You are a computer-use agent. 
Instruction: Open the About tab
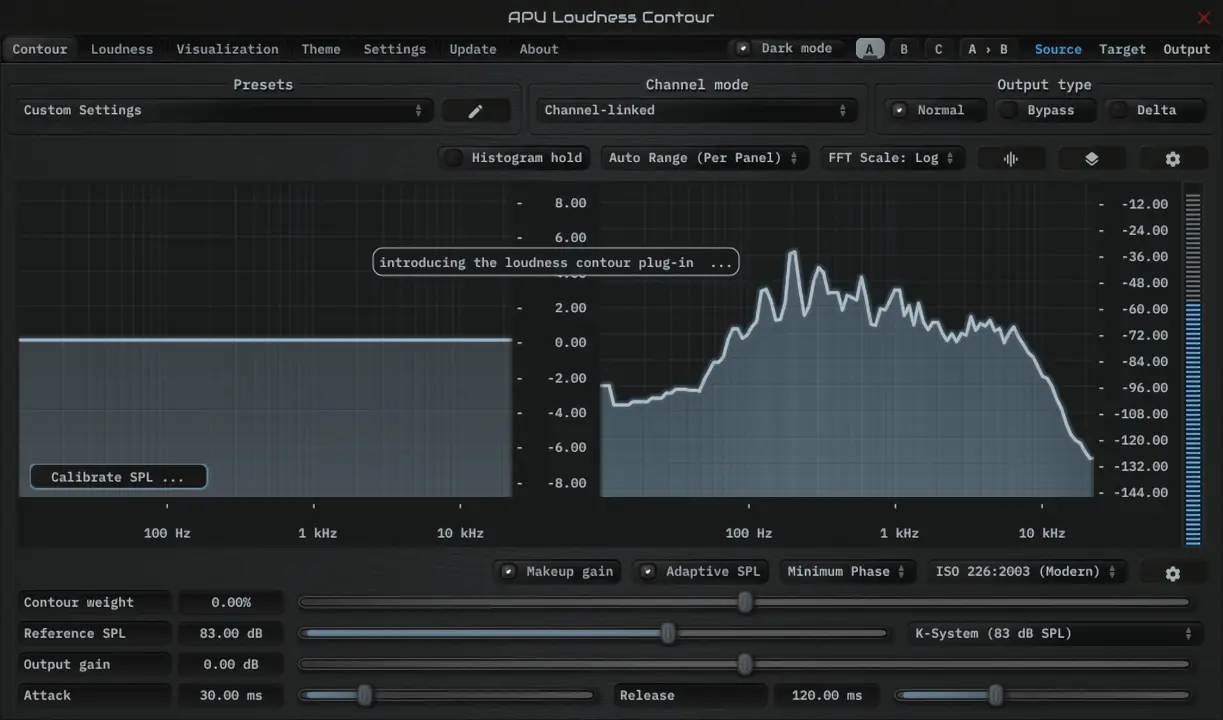(539, 49)
